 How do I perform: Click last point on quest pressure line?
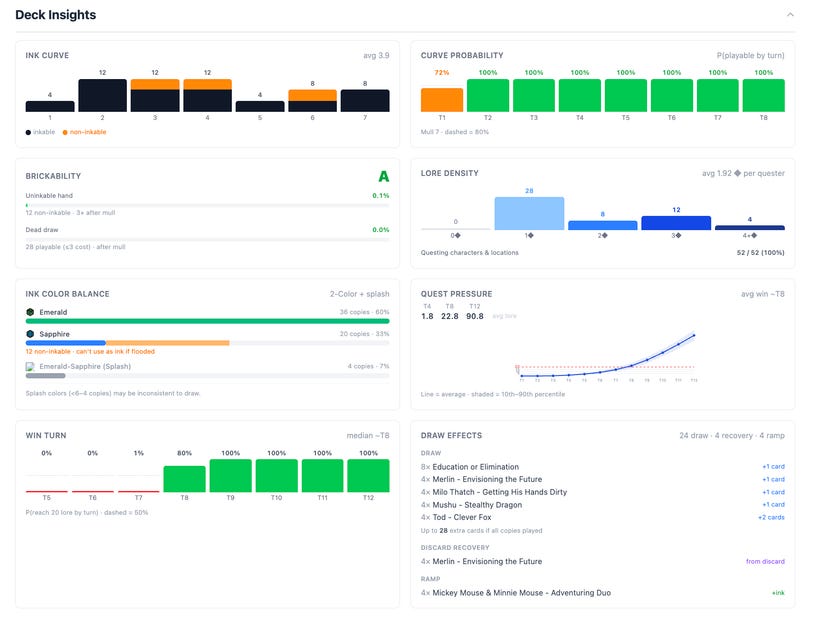[694, 335]
